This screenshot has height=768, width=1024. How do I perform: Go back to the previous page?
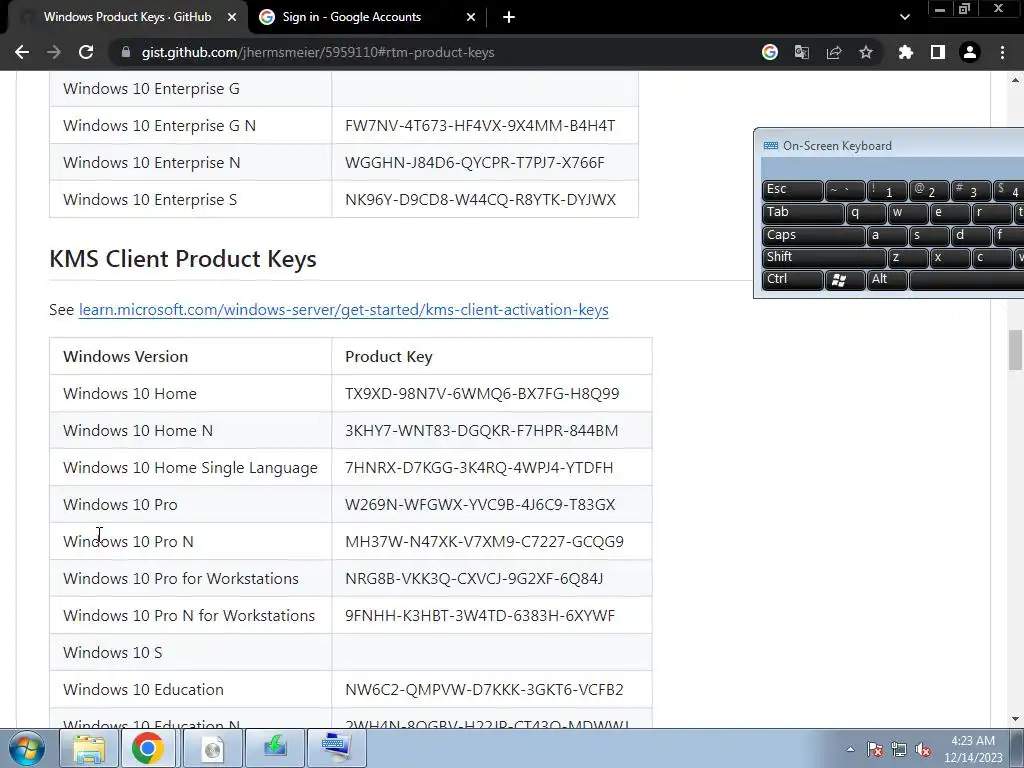tap(22, 52)
